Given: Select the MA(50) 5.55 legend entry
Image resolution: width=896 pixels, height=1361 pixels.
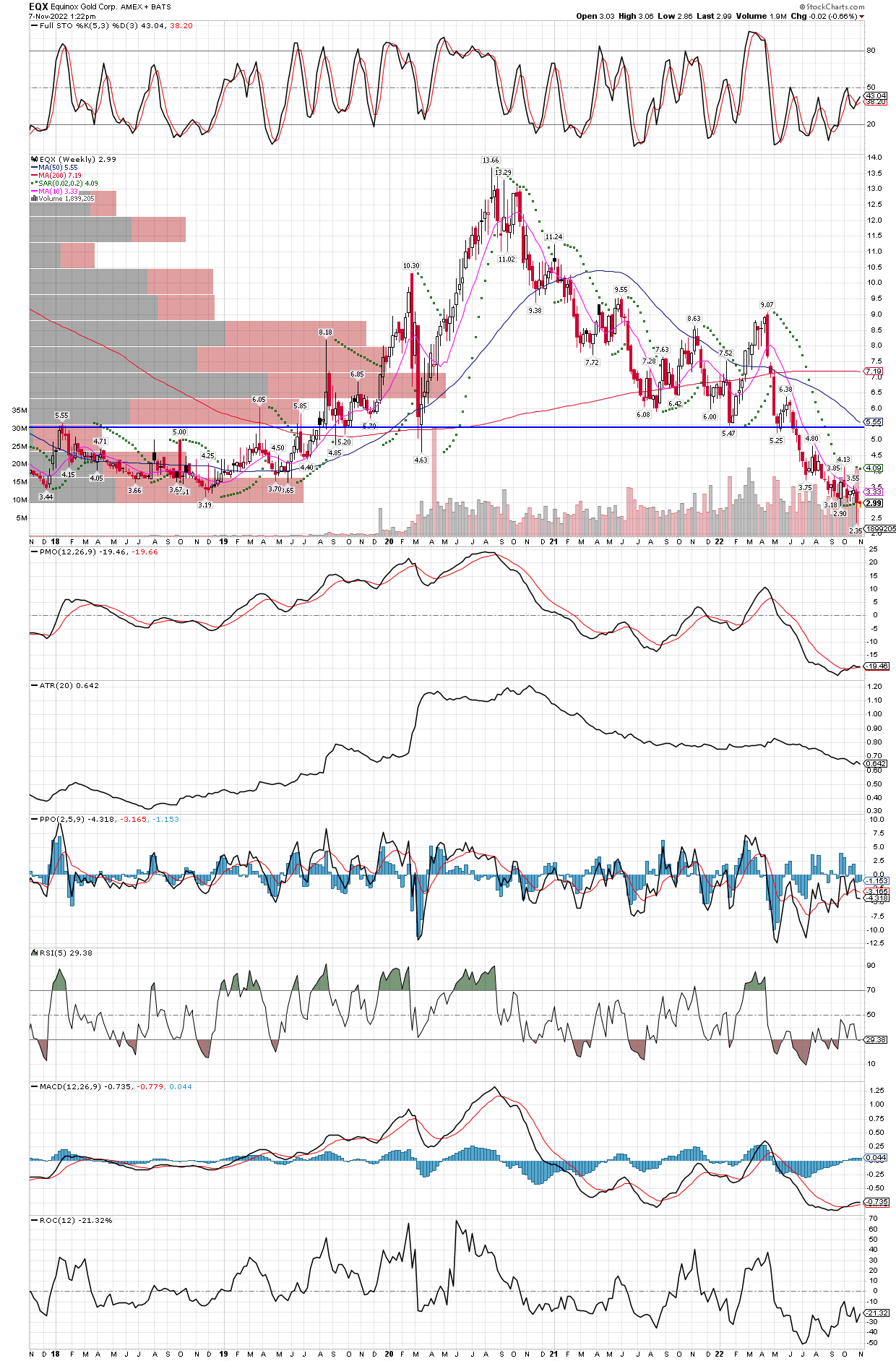Looking at the screenshot, I should click(x=58, y=168).
